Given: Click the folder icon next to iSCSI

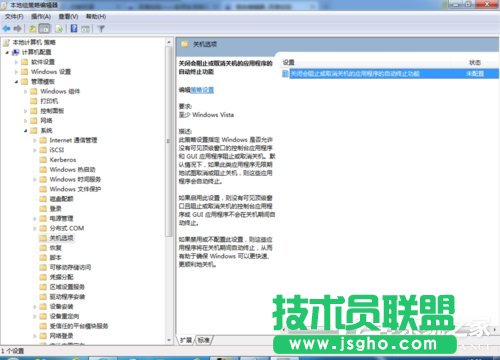Looking at the screenshot, I should [x=43, y=150].
